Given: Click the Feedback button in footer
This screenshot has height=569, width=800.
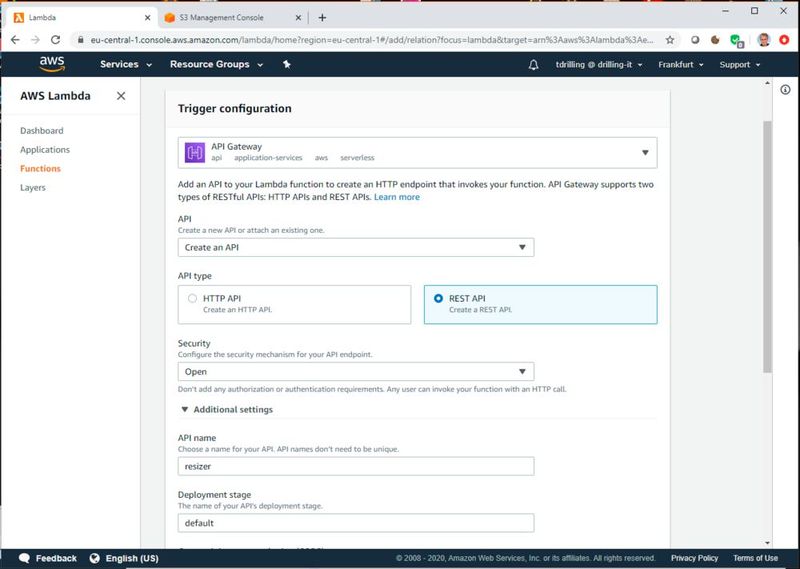Looking at the screenshot, I should 48,558.
